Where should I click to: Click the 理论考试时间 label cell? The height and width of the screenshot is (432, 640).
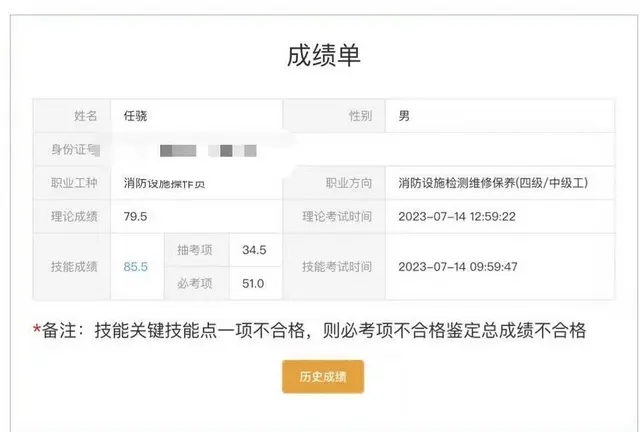[334, 216]
